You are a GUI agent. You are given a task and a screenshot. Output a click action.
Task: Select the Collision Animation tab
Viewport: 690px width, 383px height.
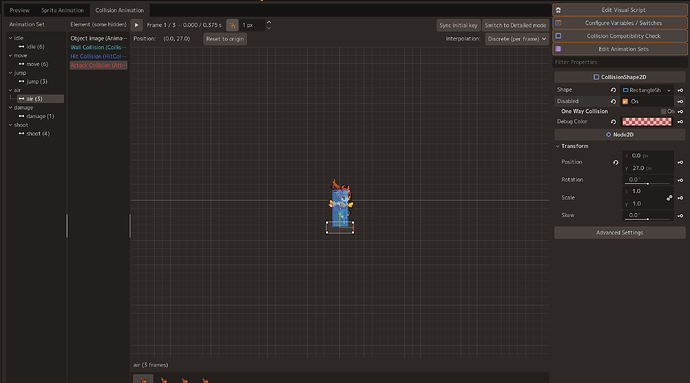[119, 10]
